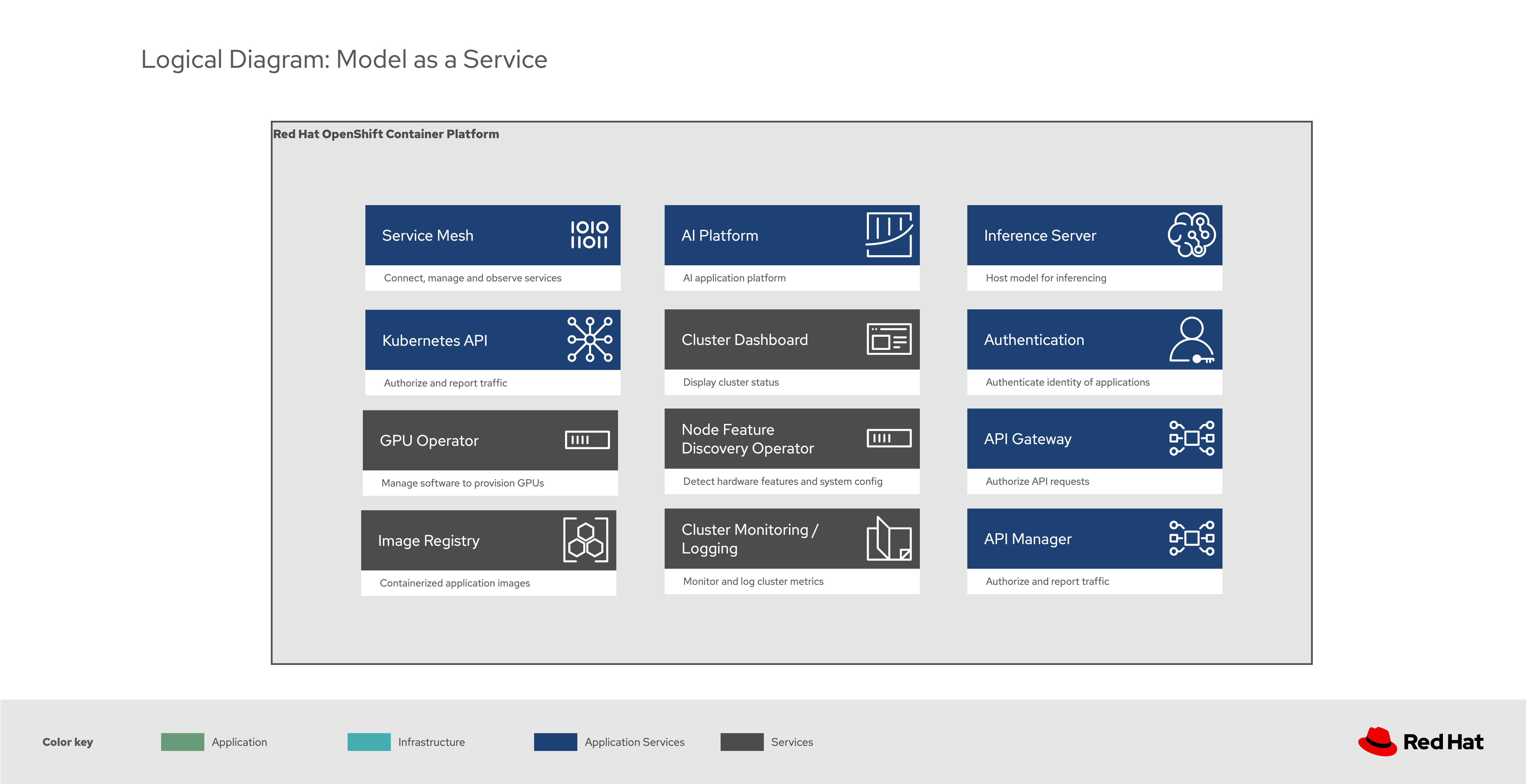Click Kubernetes API 'Authorize and report traffic' text

tap(445, 383)
